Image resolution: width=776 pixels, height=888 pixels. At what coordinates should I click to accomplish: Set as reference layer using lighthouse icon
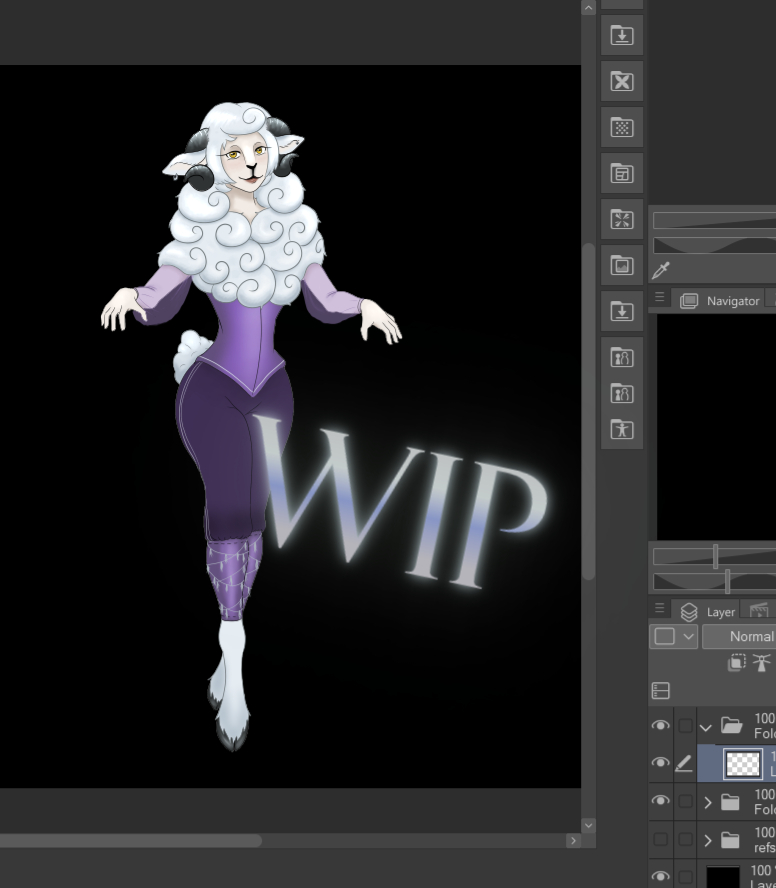762,662
